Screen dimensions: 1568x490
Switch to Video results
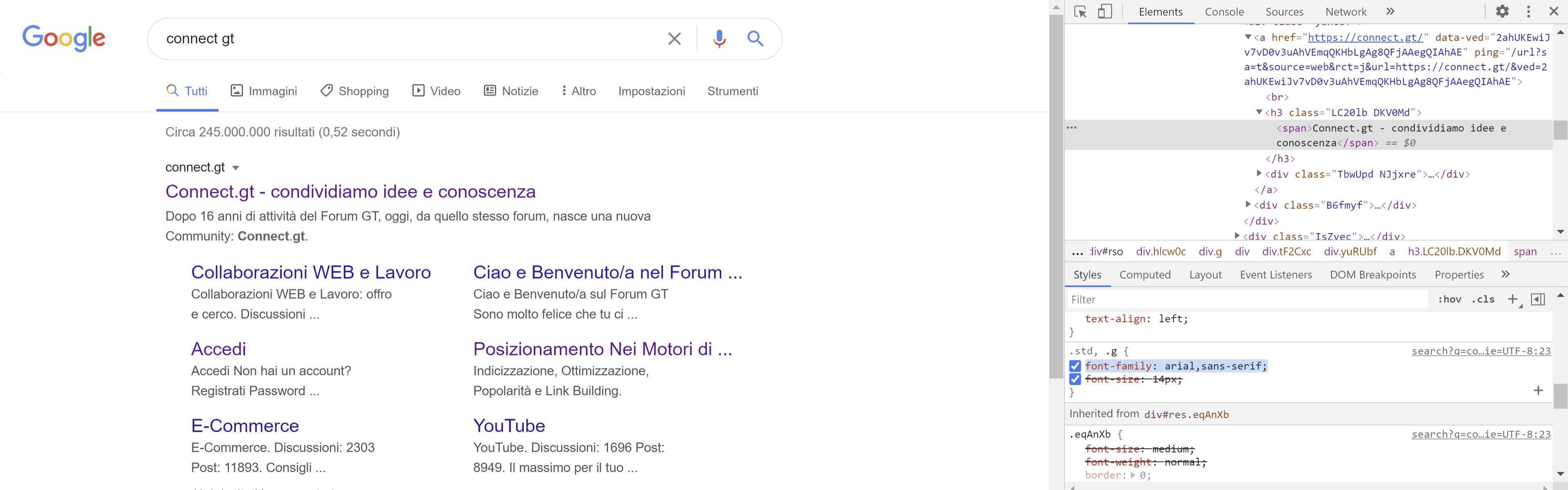pos(436,91)
